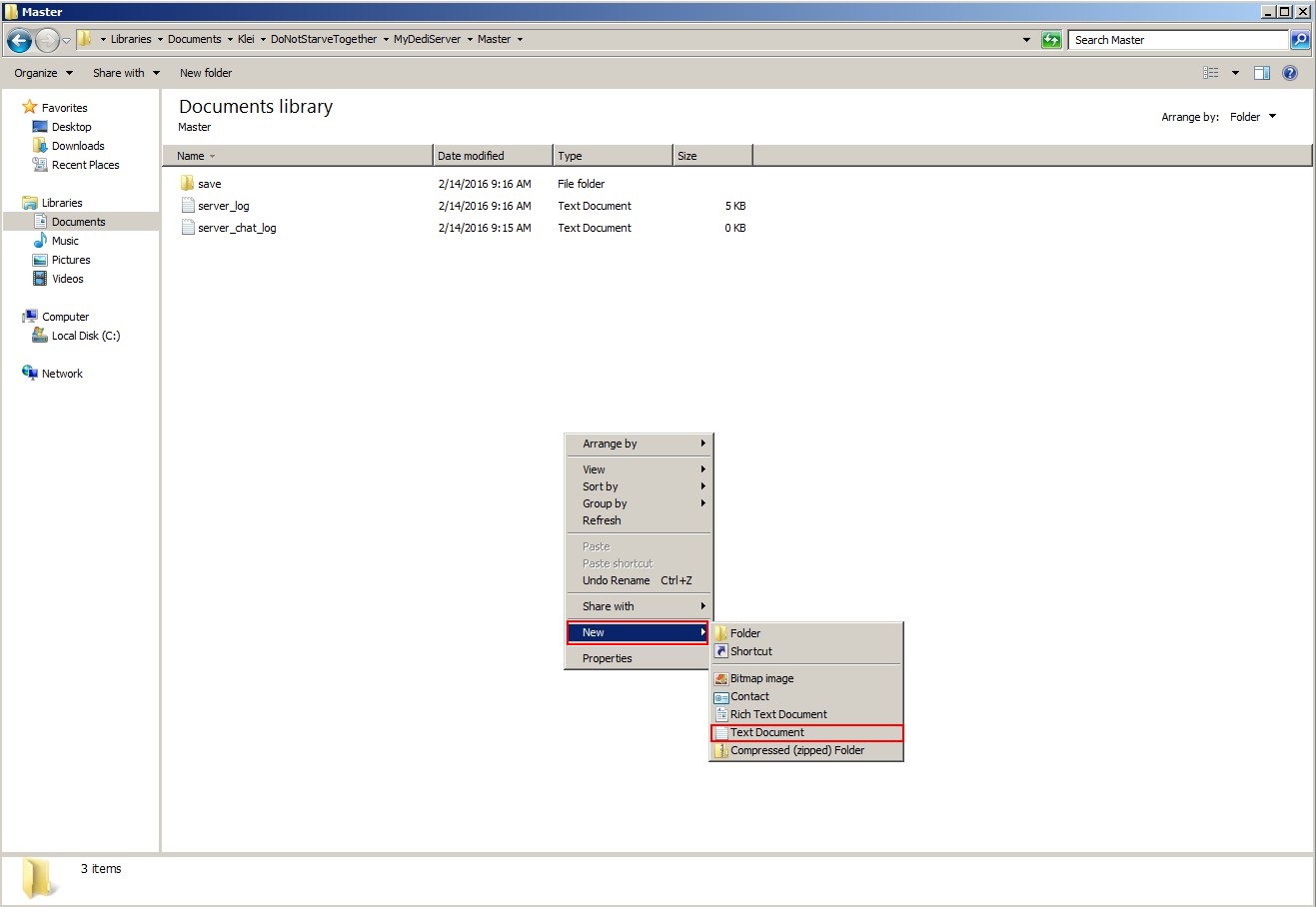Image resolution: width=1316 pixels, height=907 pixels.
Task: Create new Text Document from submenu
Action: click(x=806, y=732)
